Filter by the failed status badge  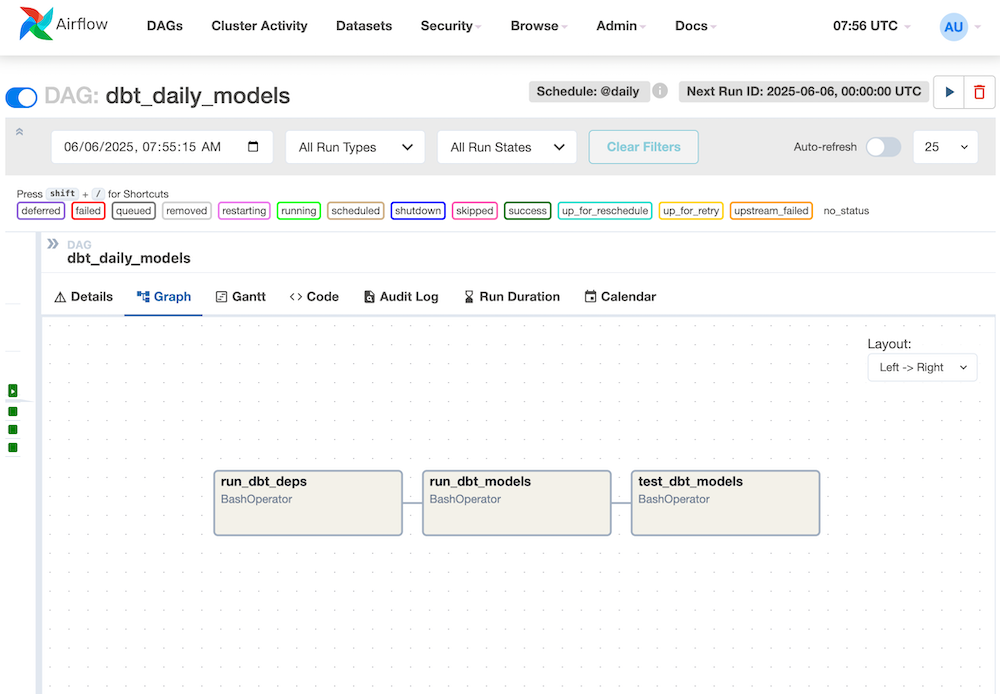tap(88, 211)
